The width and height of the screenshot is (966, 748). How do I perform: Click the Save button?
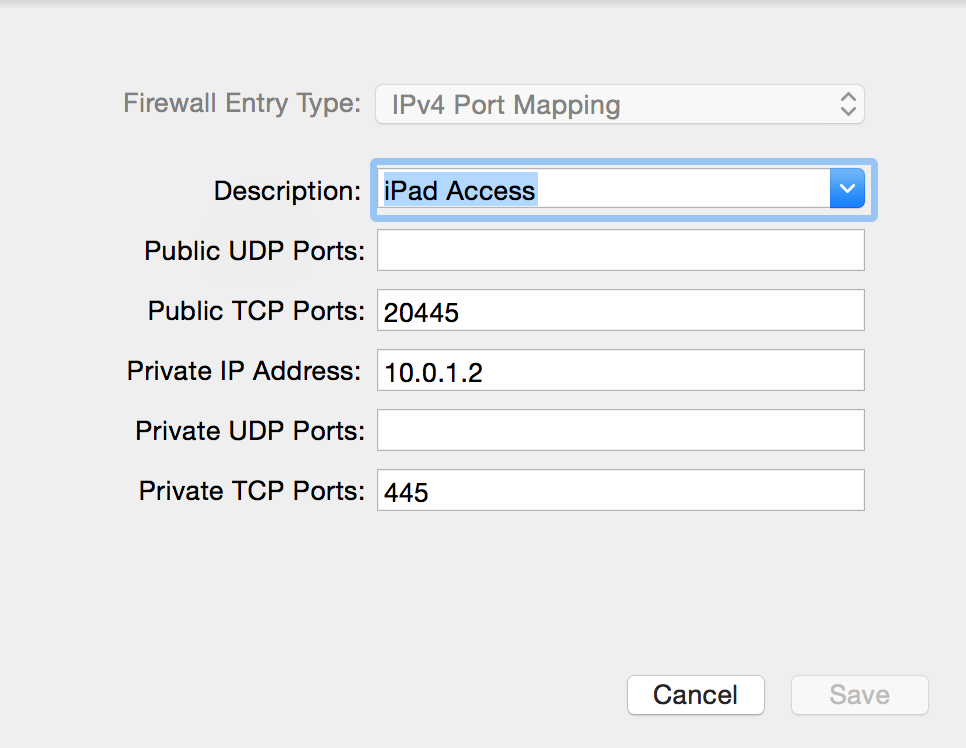(858, 695)
